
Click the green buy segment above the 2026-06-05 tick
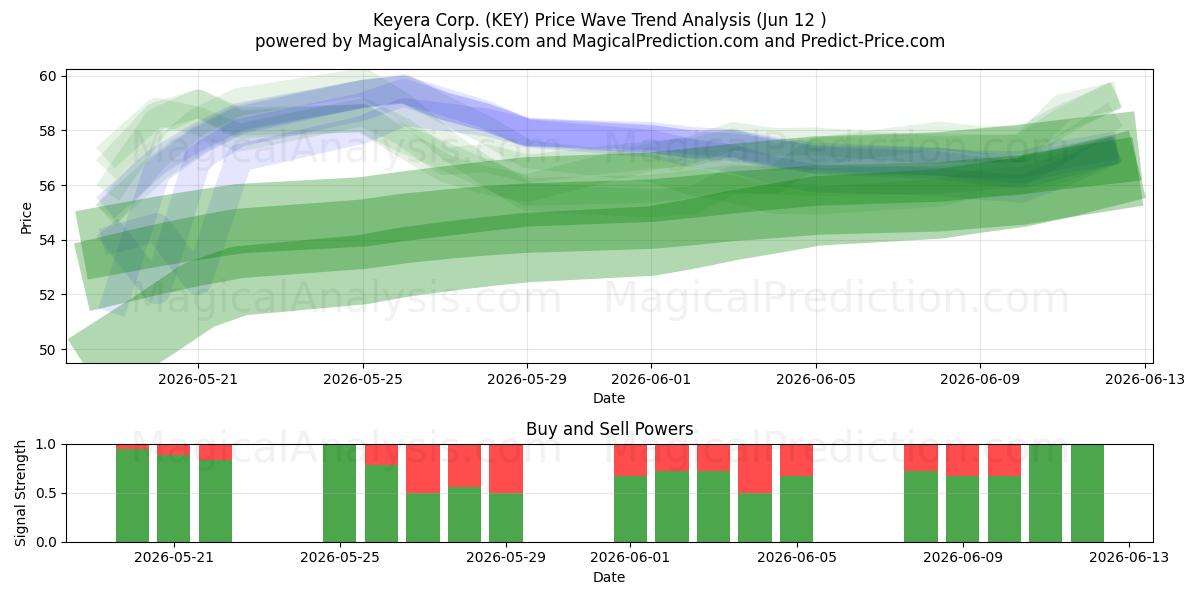click(797, 509)
